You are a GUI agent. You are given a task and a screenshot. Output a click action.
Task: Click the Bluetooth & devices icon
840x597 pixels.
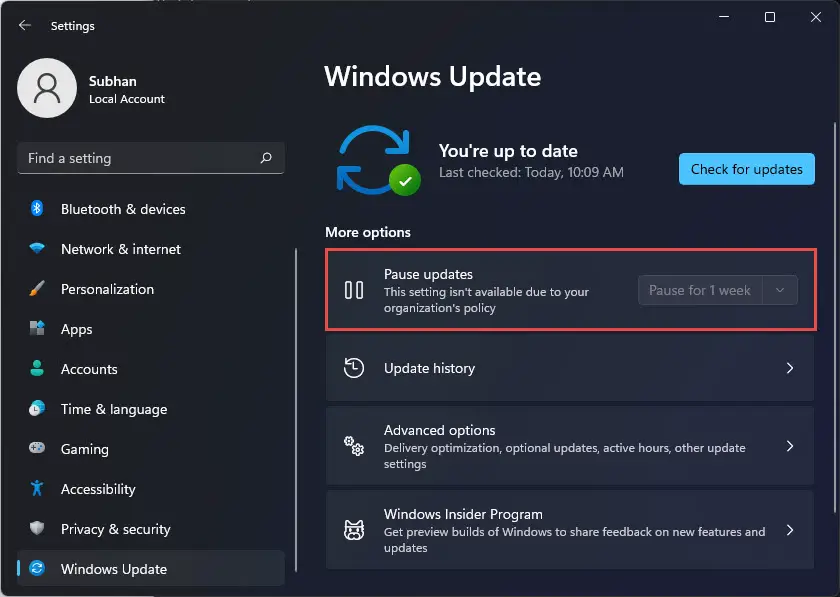(x=37, y=208)
